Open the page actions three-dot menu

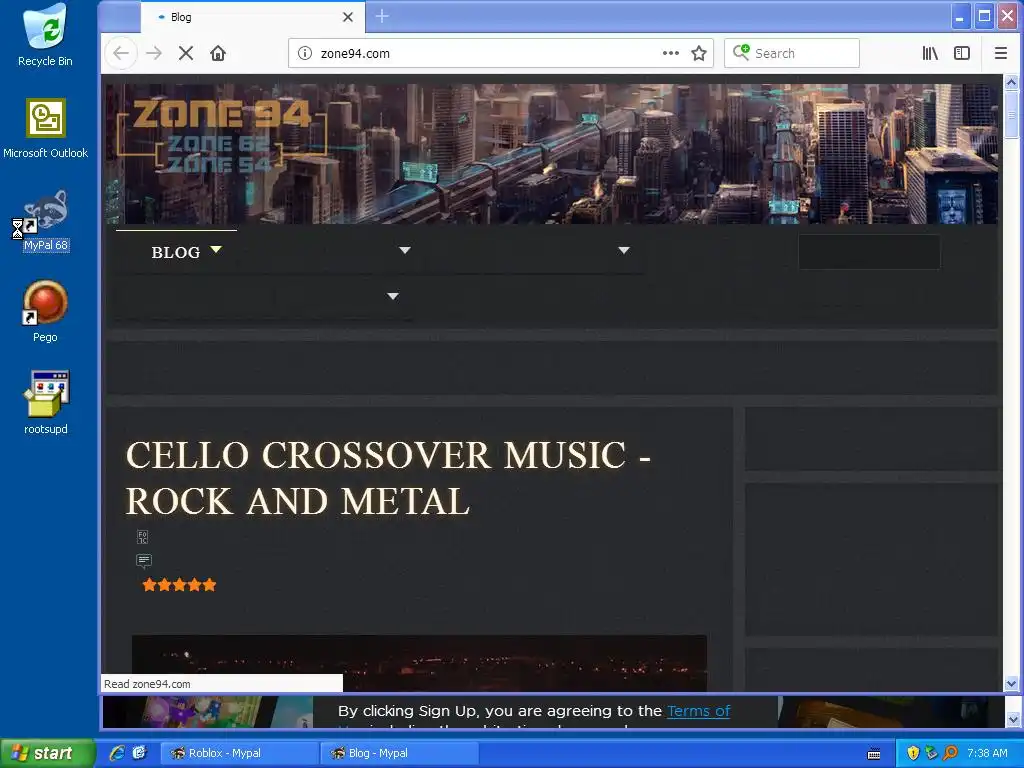tap(671, 53)
